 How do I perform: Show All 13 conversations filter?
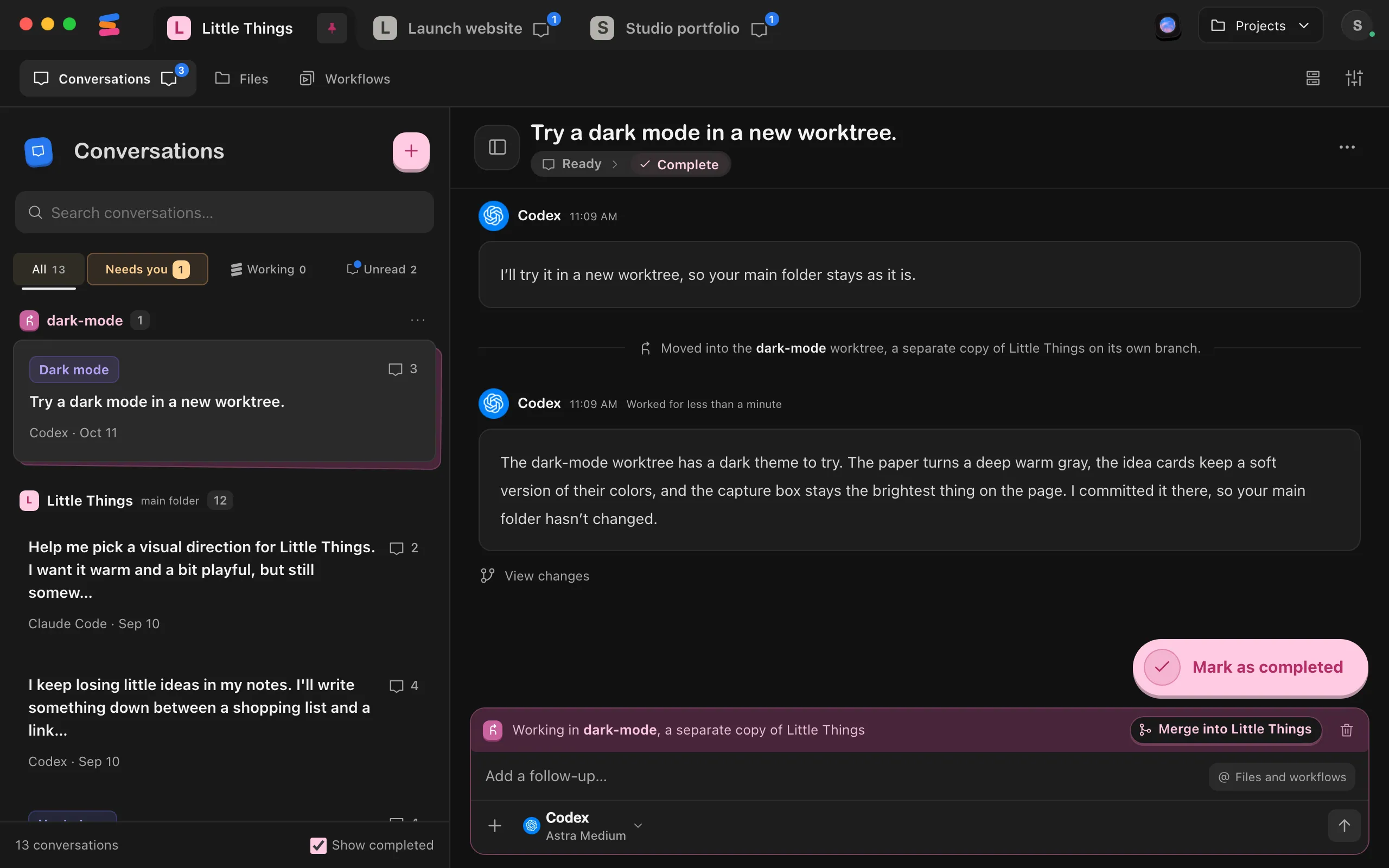pos(49,269)
